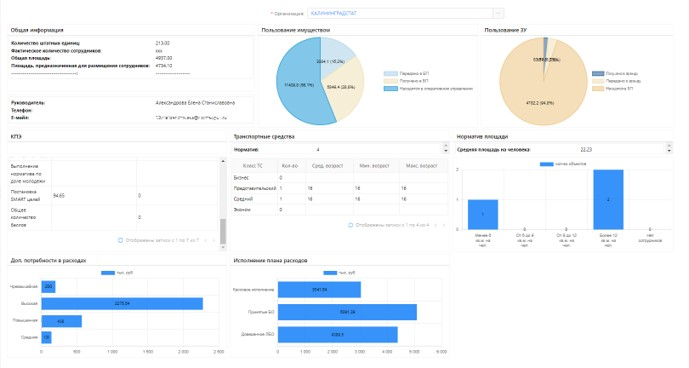Click the 'Менее 6 кв.м. на чел.' bar

point(483,215)
